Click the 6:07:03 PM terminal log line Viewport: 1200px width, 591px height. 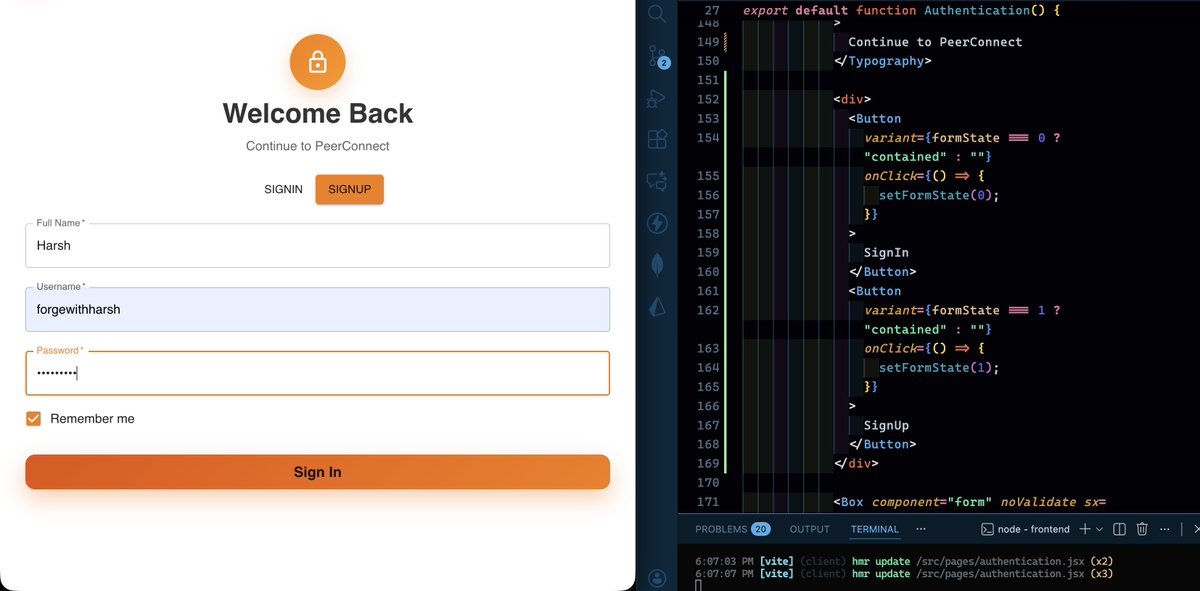[x=904, y=562]
